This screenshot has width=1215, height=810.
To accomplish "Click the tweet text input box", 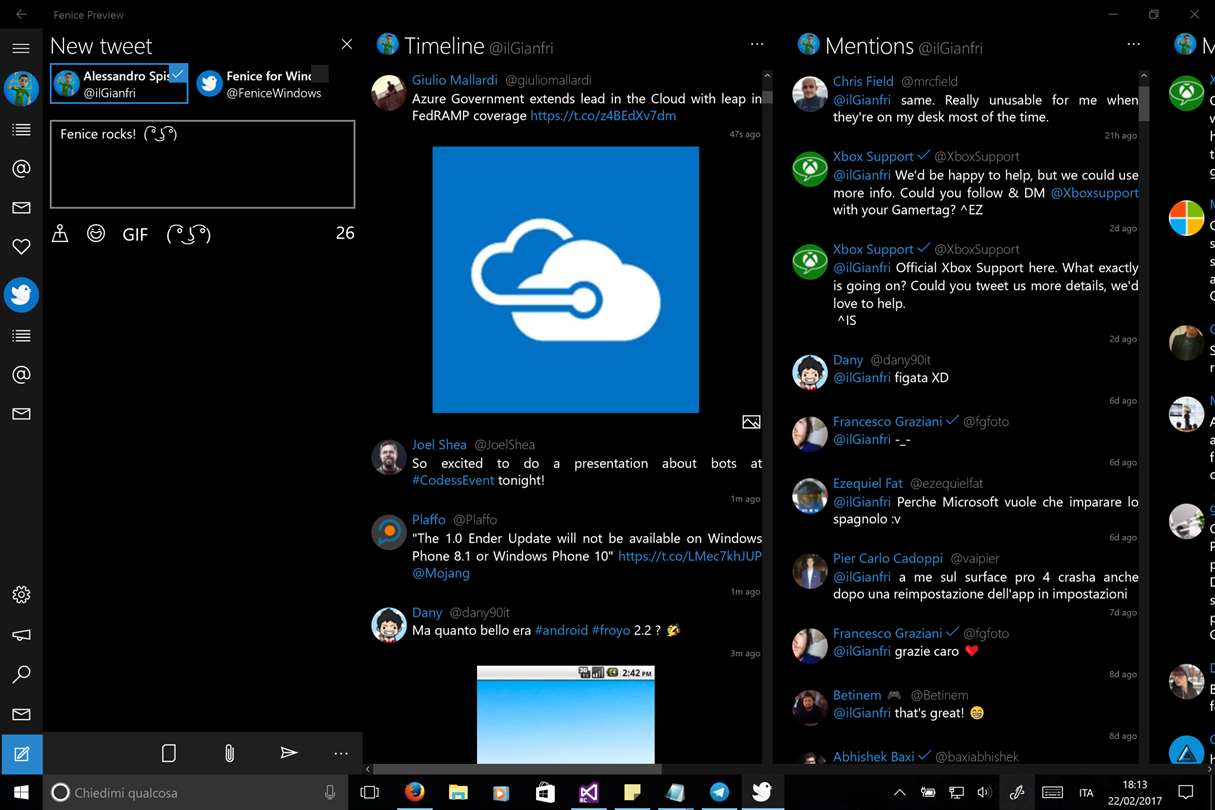I will click(203, 164).
